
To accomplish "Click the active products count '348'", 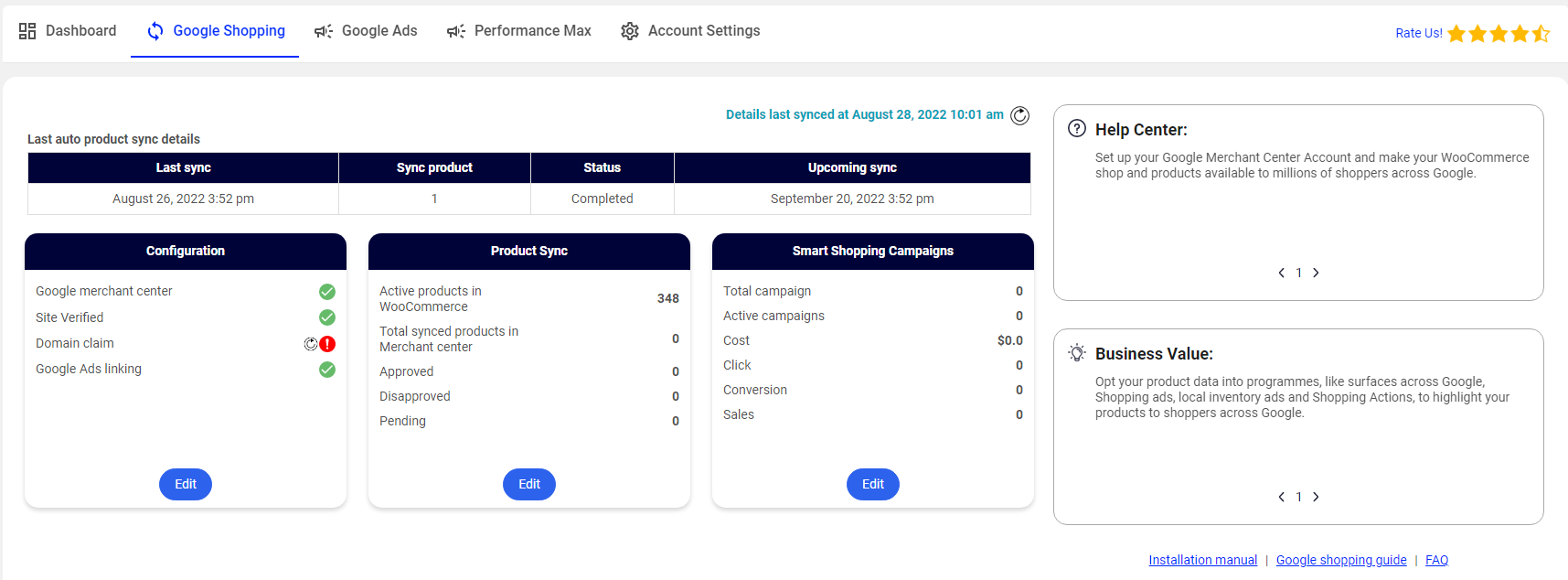I will click(x=668, y=298).
